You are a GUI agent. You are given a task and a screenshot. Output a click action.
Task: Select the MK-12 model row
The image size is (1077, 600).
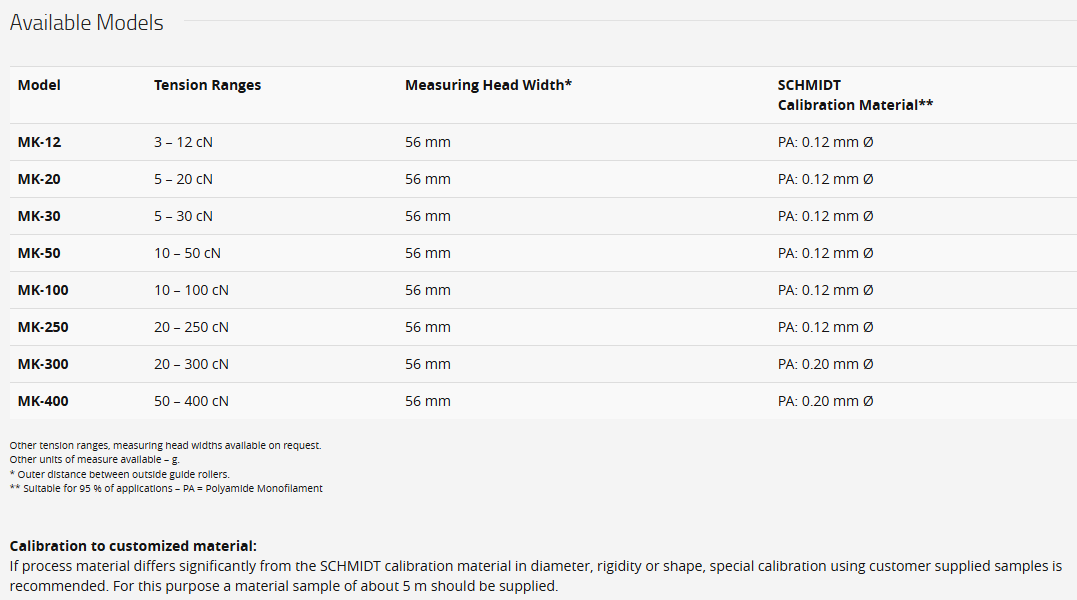point(543,142)
